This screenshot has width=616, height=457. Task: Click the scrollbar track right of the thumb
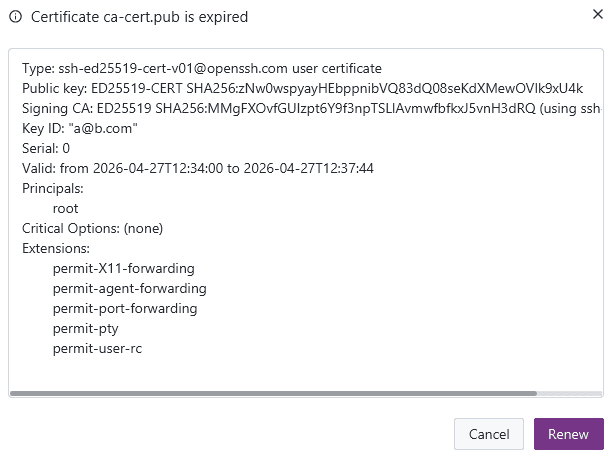tap(569, 393)
